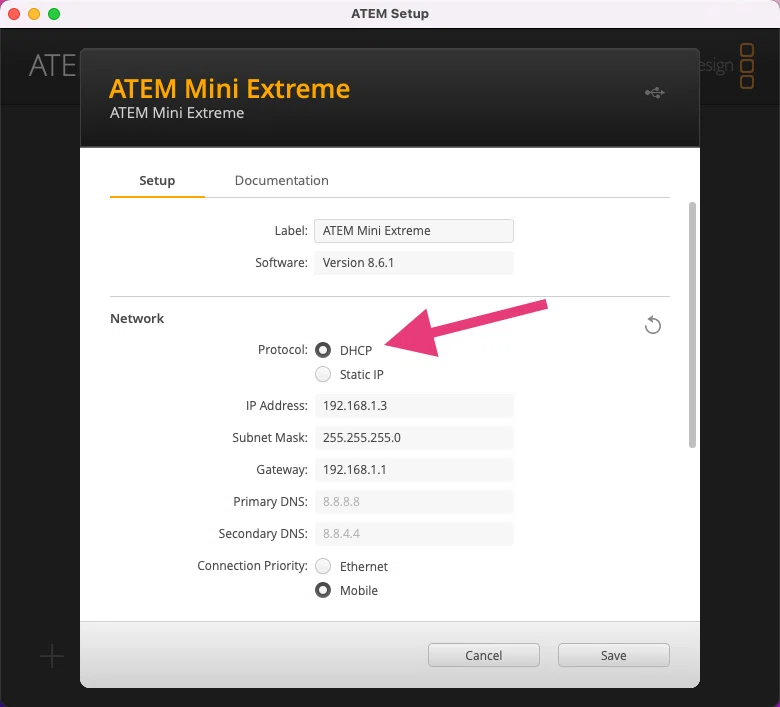Click the USB connection icon
Screen dimensions: 780x707
(655, 93)
